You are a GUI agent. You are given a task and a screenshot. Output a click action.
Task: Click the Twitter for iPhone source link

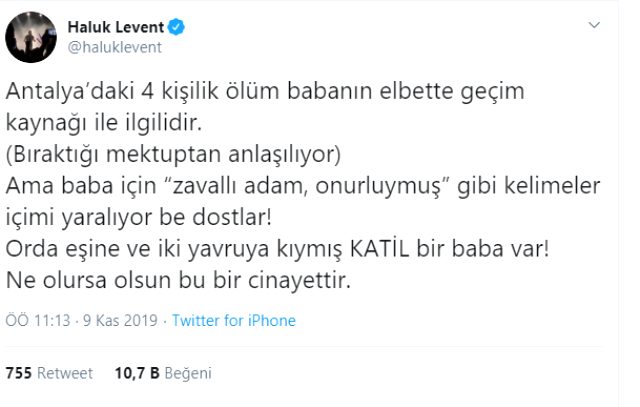(x=233, y=321)
